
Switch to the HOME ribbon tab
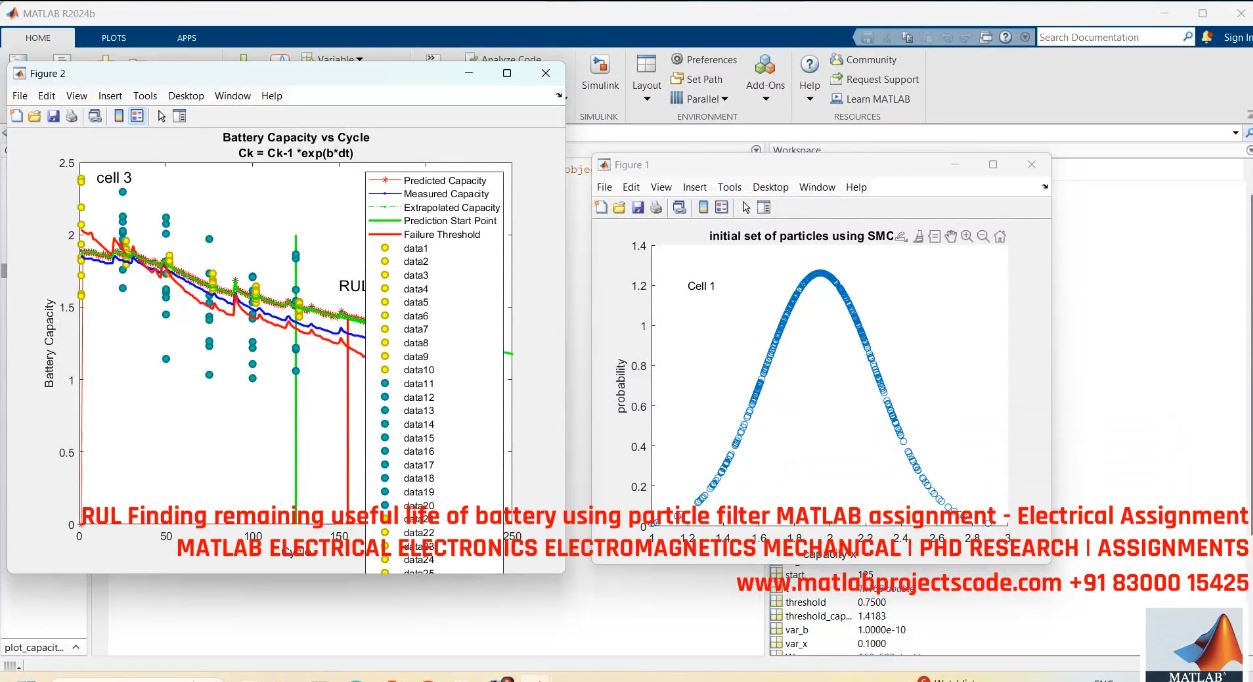coord(38,38)
